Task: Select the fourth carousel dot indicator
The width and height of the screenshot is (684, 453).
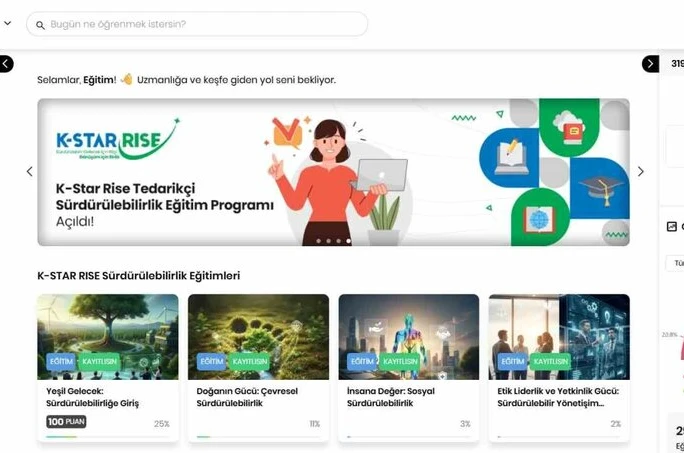Action: click(x=349, y=241)
